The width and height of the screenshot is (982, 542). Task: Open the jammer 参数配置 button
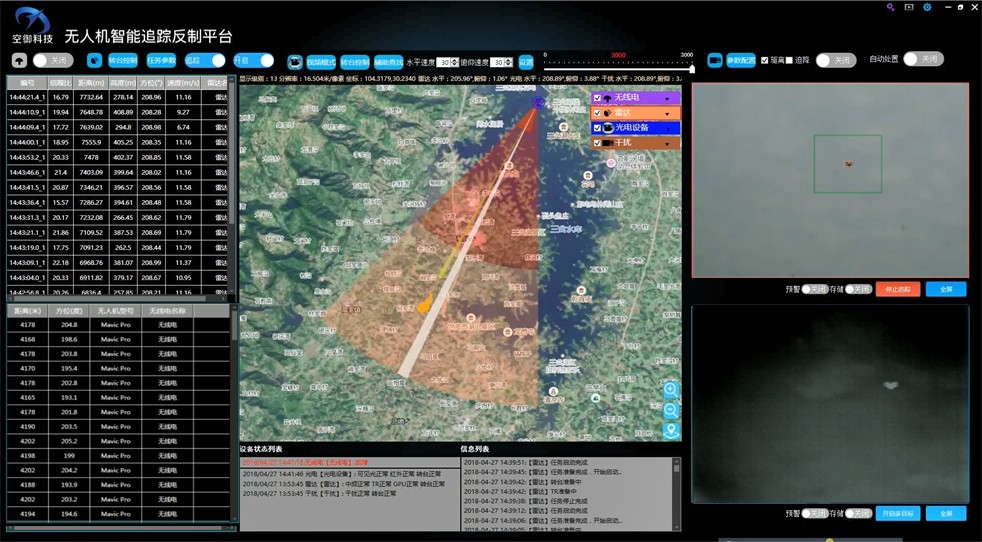pyautogui.click(x=741, y=60)
